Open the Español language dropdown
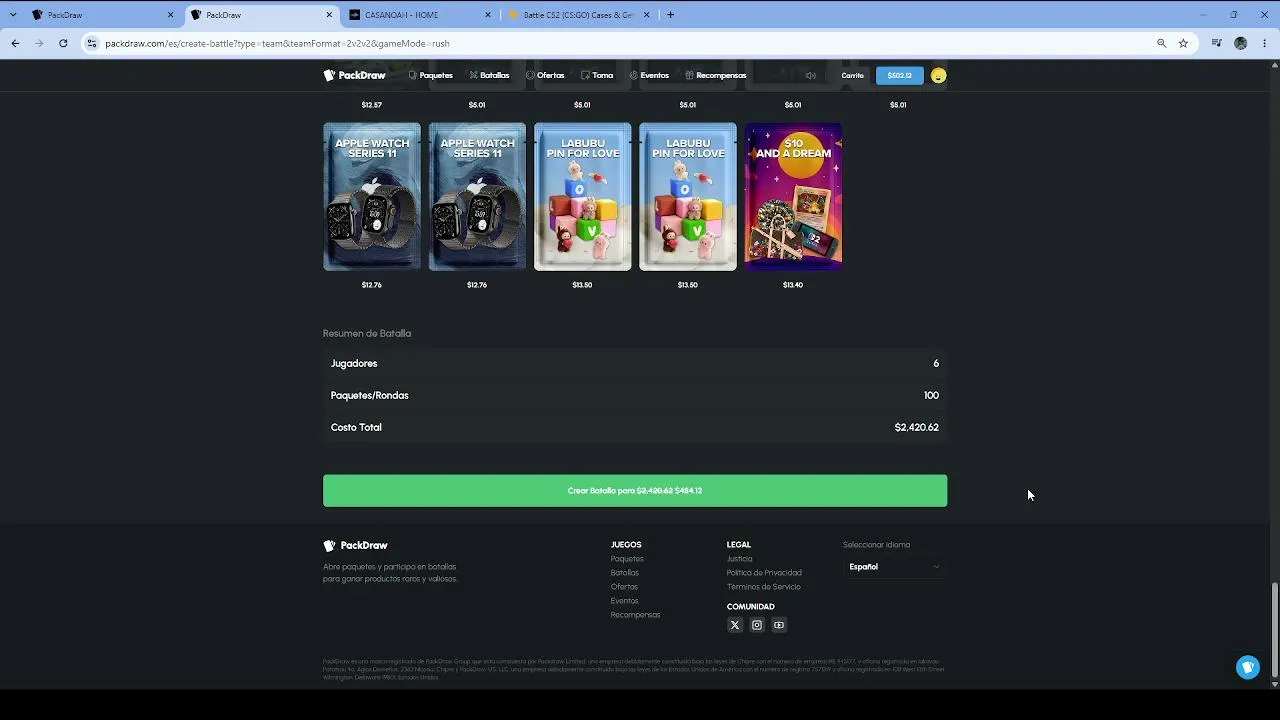This screenshot has width=1280, height=720. 894,567
